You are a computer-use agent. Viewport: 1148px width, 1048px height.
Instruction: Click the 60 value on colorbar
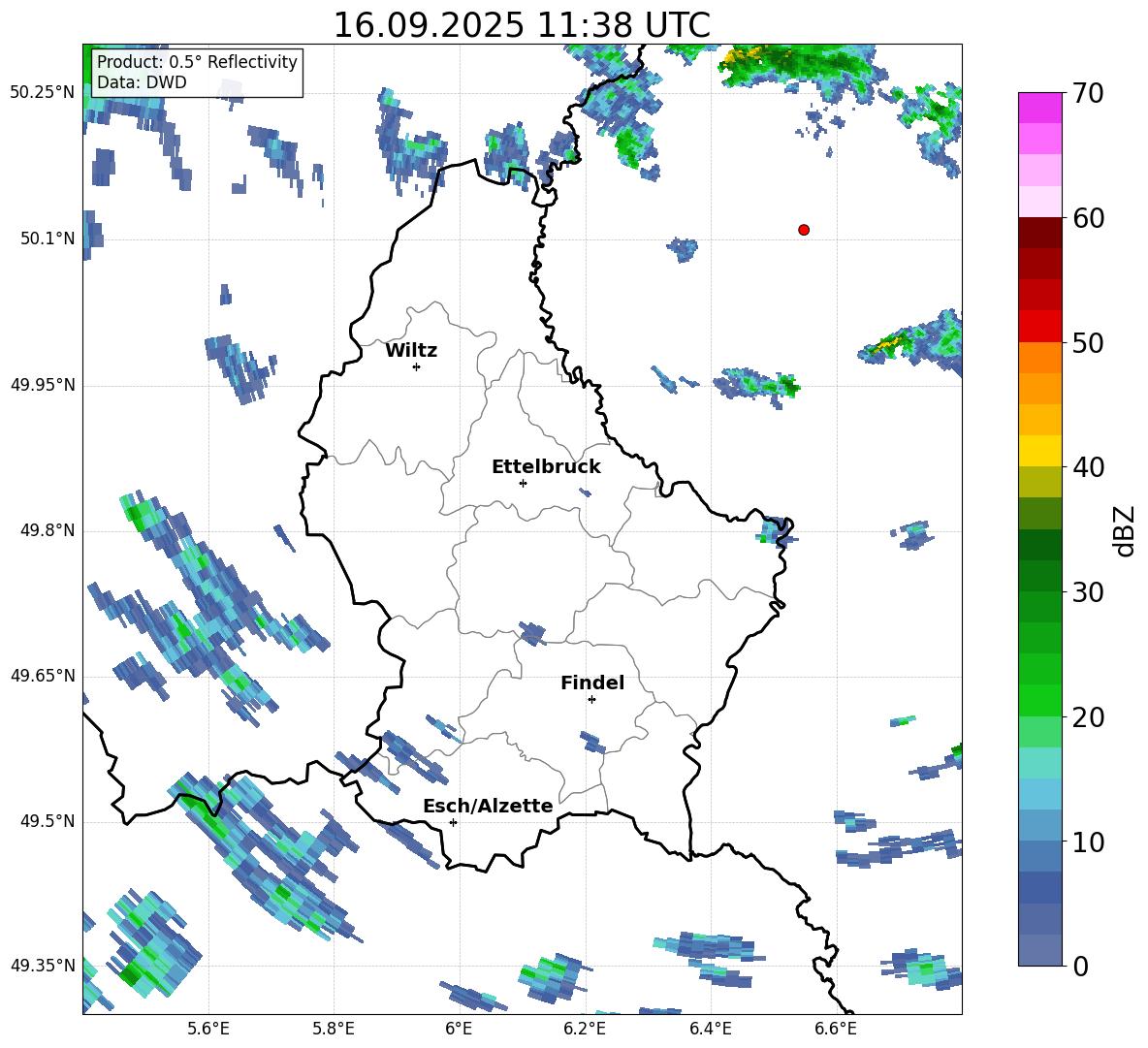click(x=1088, y=218)
